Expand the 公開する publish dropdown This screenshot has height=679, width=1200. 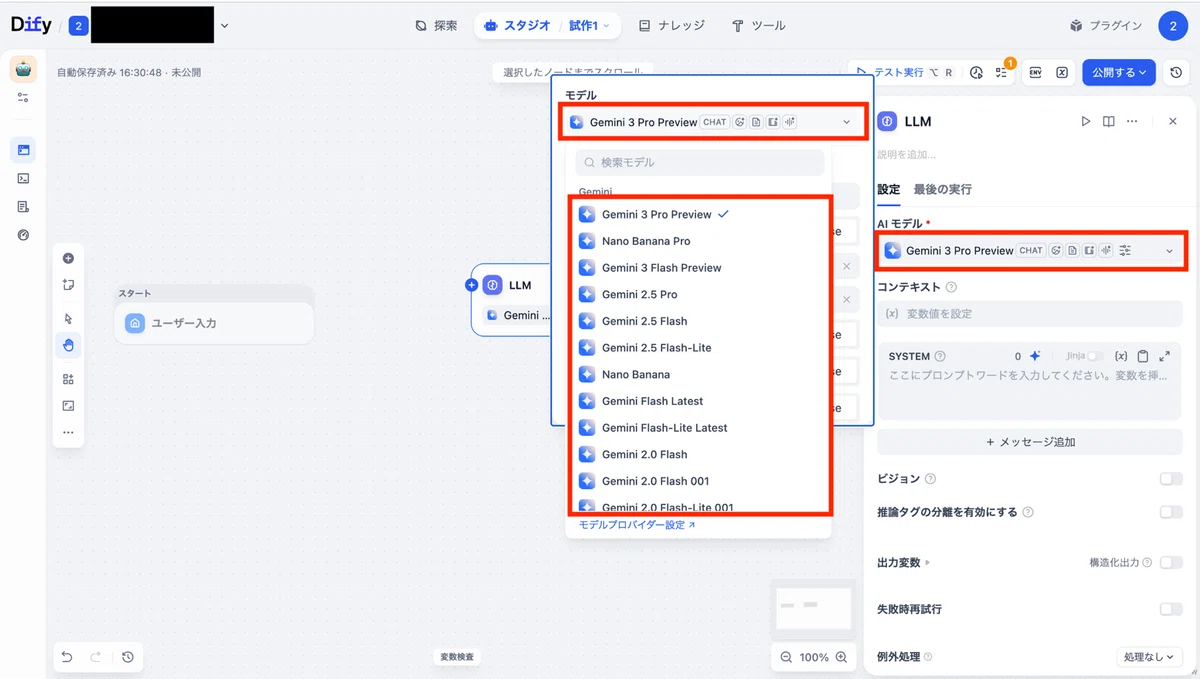pos(1119,72)
